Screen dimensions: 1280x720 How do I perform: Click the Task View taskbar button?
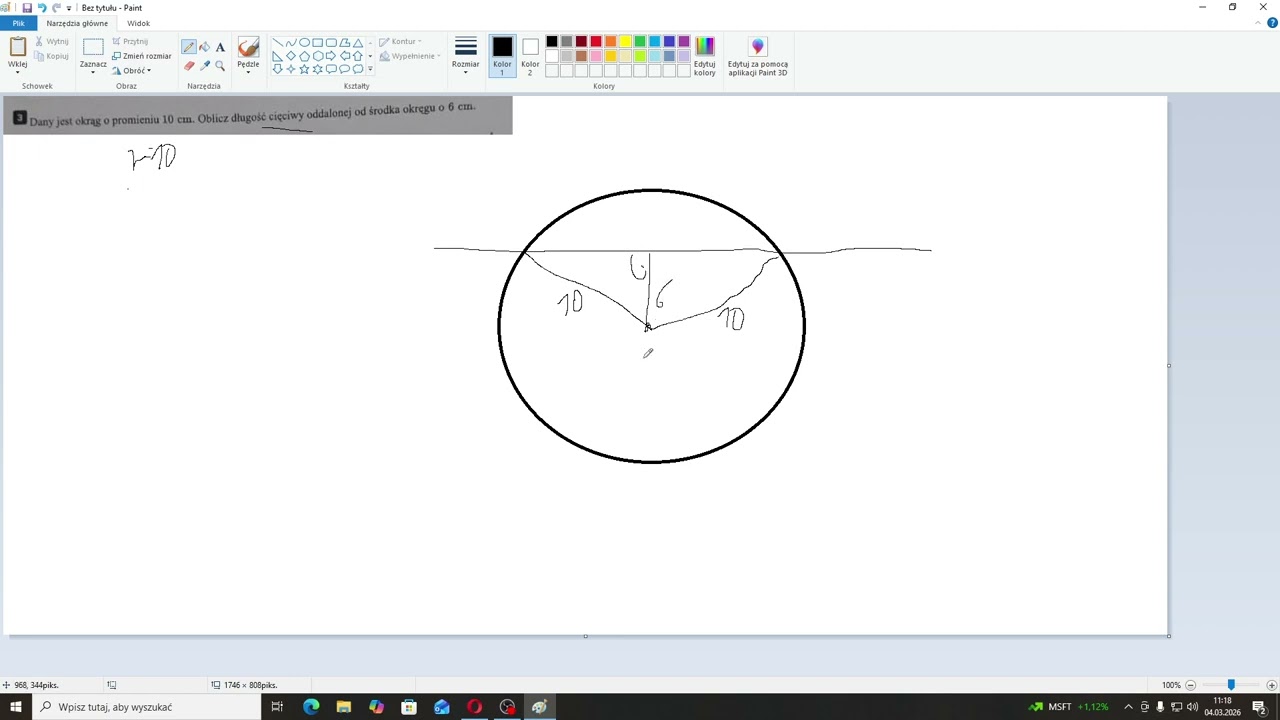[x=277, y=707]
